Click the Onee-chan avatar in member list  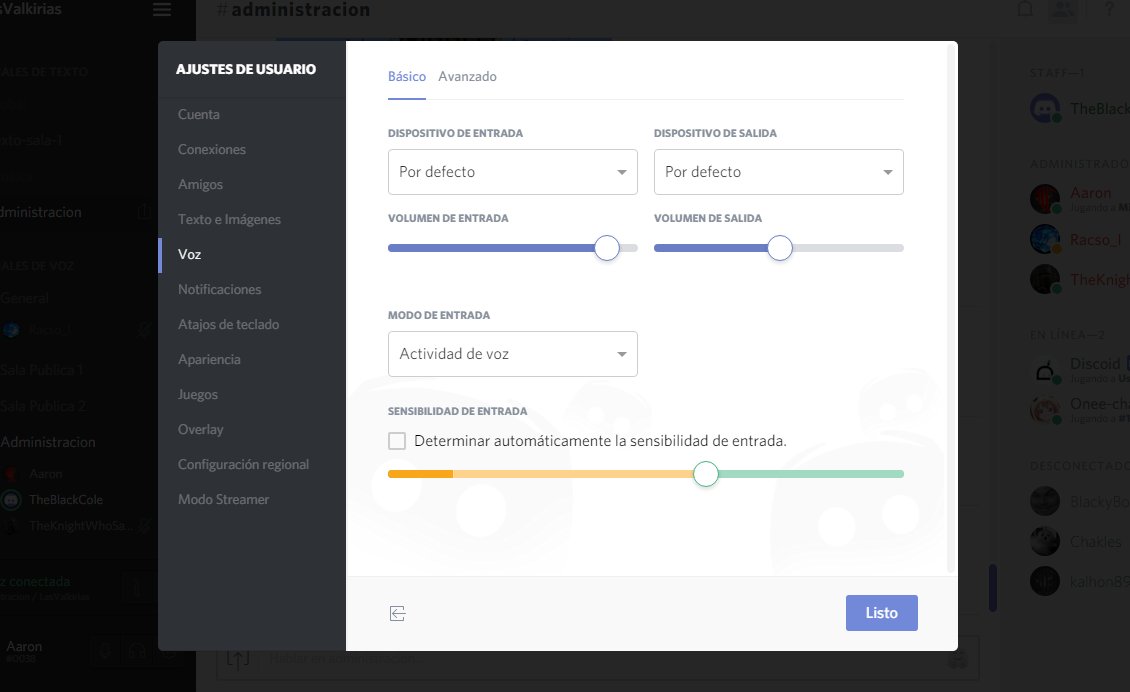pos(1045,410)
